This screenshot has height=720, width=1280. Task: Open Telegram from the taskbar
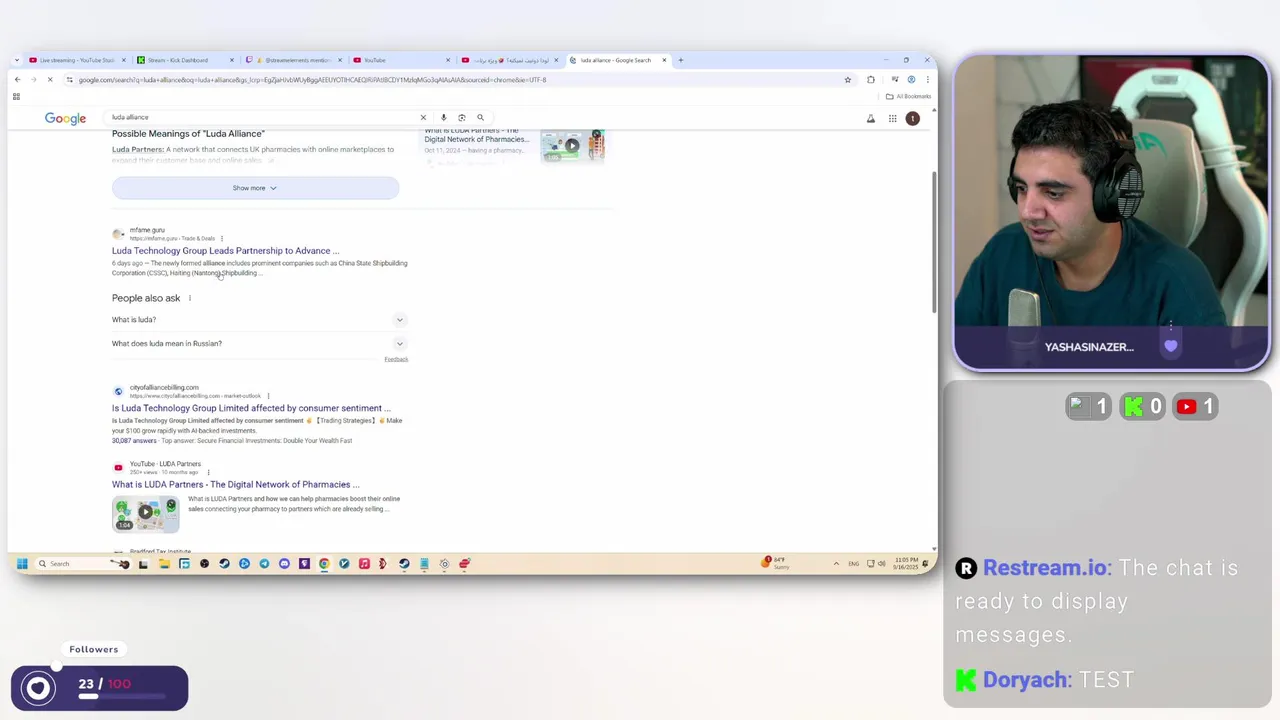[264, 564]
